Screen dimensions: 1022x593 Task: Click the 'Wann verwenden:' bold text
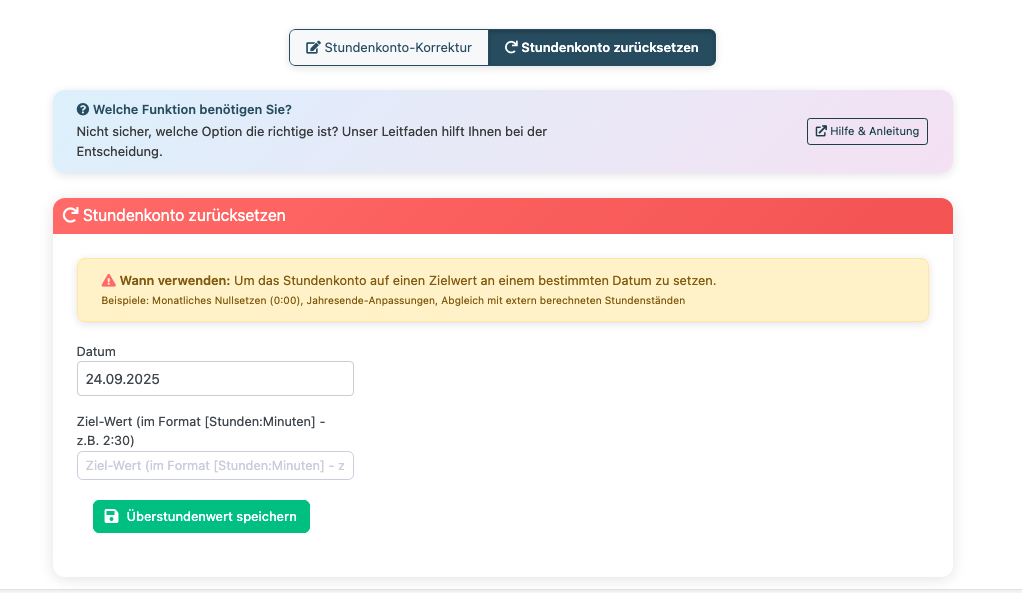point(175,281)
